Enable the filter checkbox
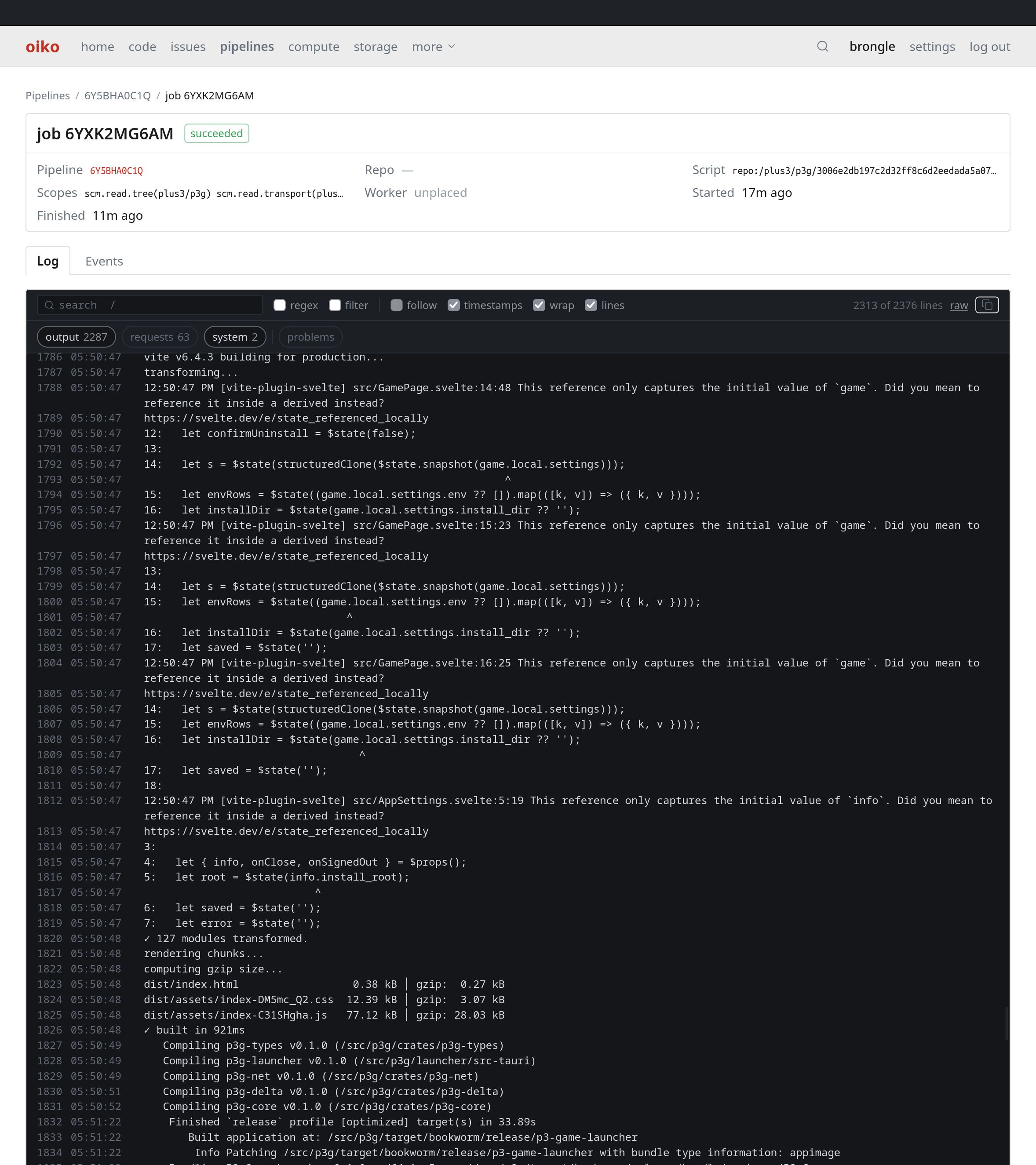The width and height of the screenshot is (1036, 1165). click(335, 305)
